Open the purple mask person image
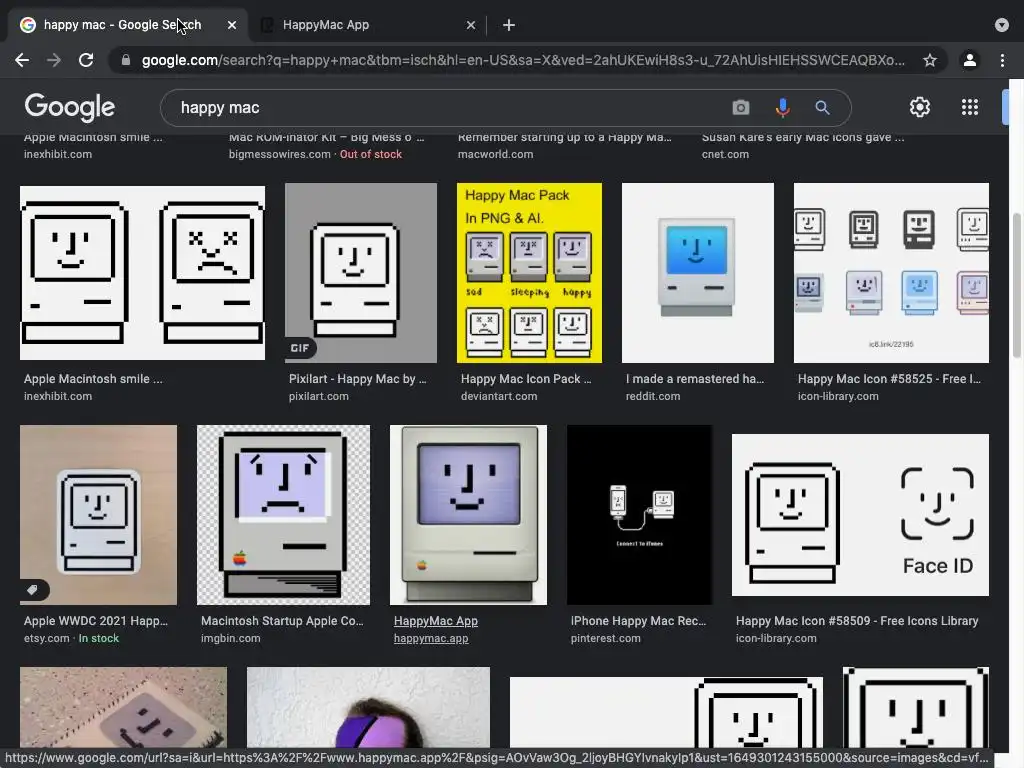The image size is (1024, 768). (x=368, y=707)
